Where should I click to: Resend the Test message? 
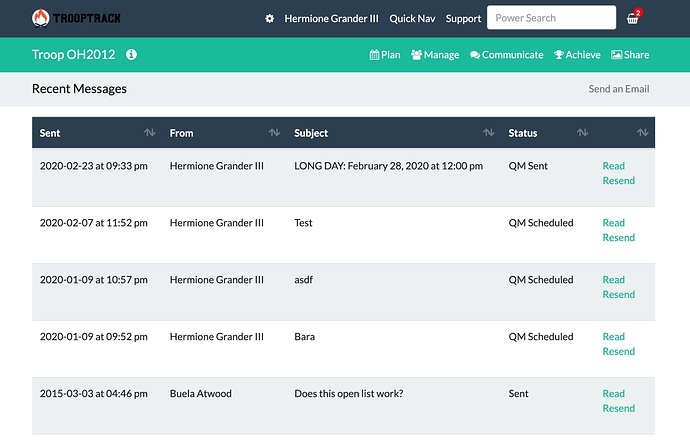[618, 238]
